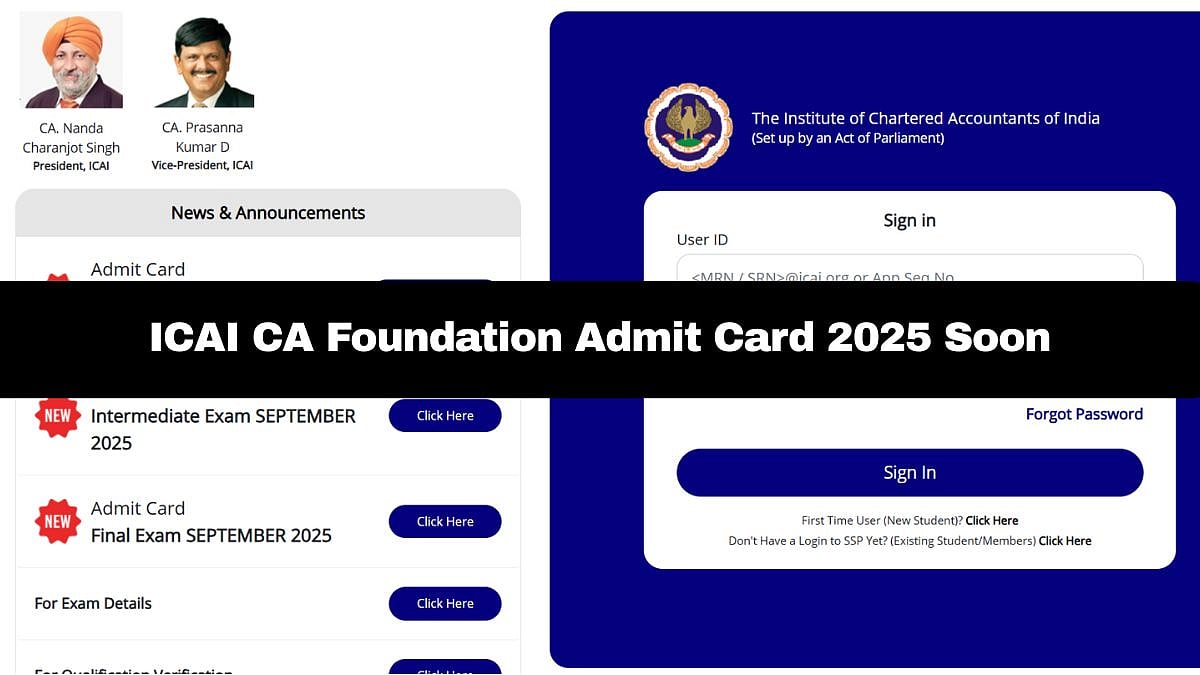The image size is (1200, 675).
Task: Click the NEW badge beside Final Exam
Action: click(58, 521)
